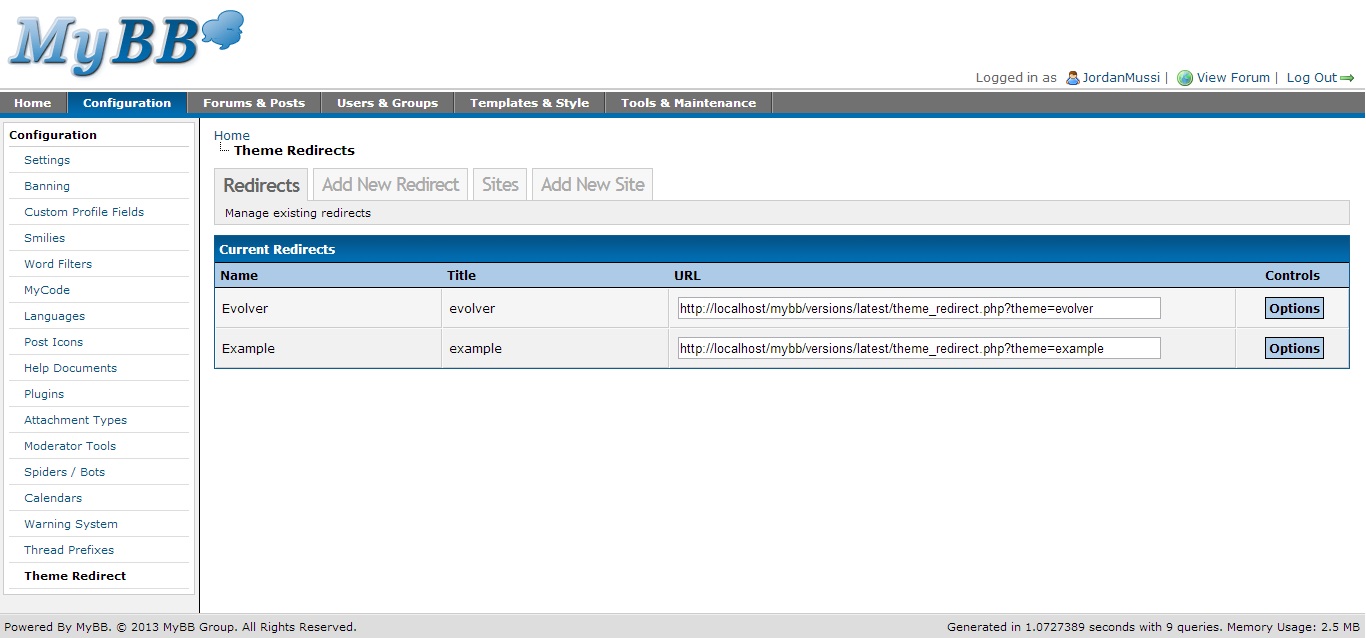Go to Users & Groups section

click(387, 103)
